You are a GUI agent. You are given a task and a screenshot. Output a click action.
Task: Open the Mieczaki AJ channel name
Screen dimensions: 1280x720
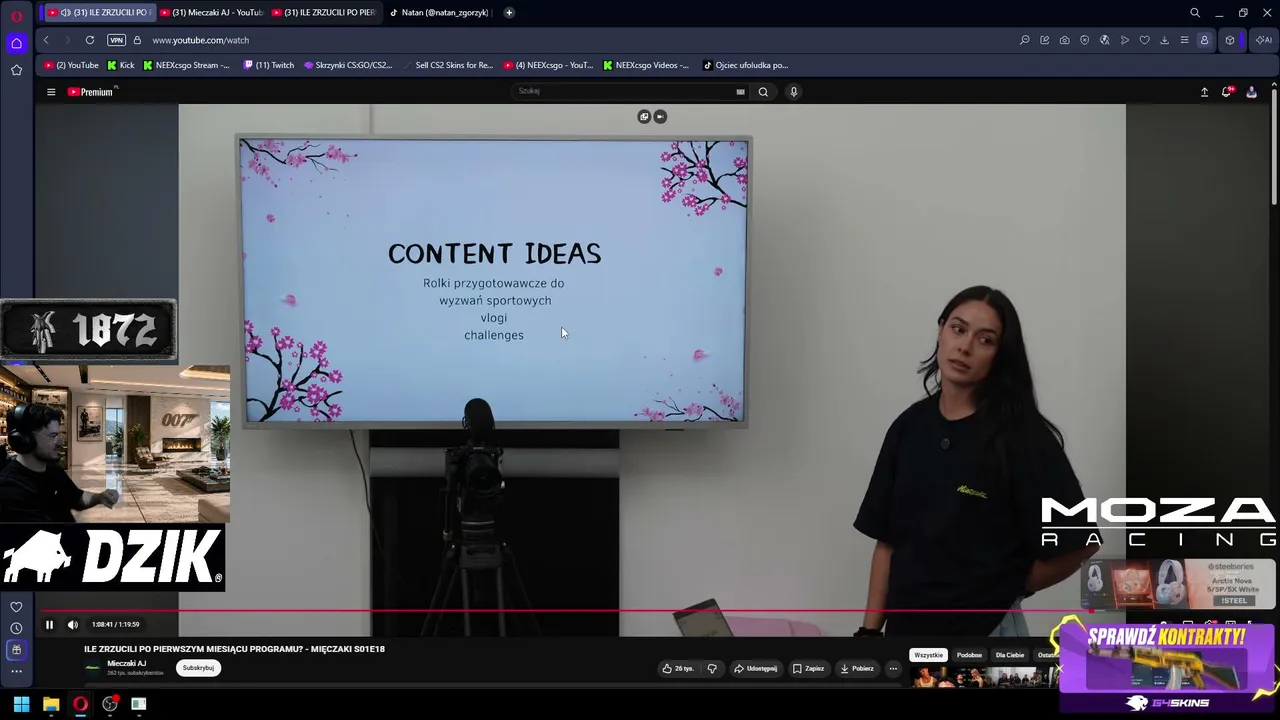[127, 663]
